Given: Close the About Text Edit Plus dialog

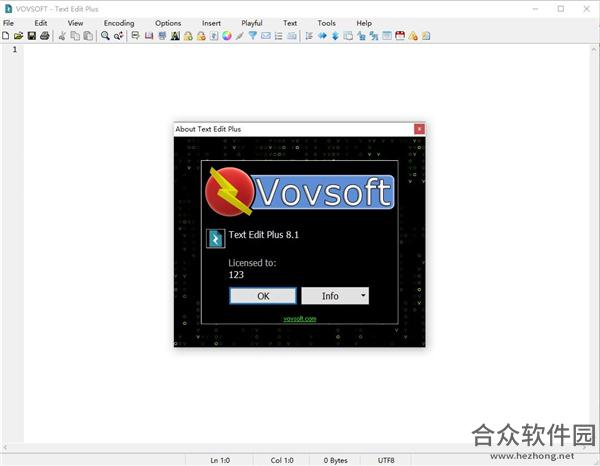Looking at the screenshot, I should [x=419, y=129].
